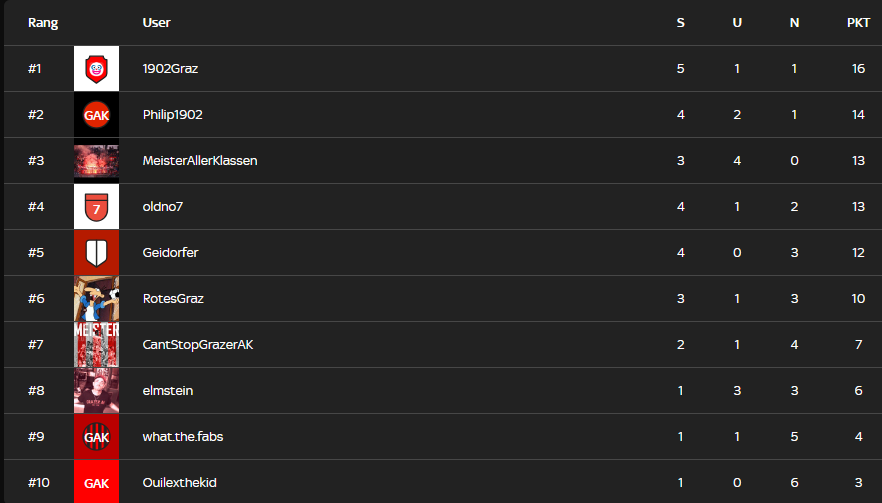Viewport: 882px width, 503px height.
Task: Visit the Geidorfer user profile name
Action: tap(170, 253)
